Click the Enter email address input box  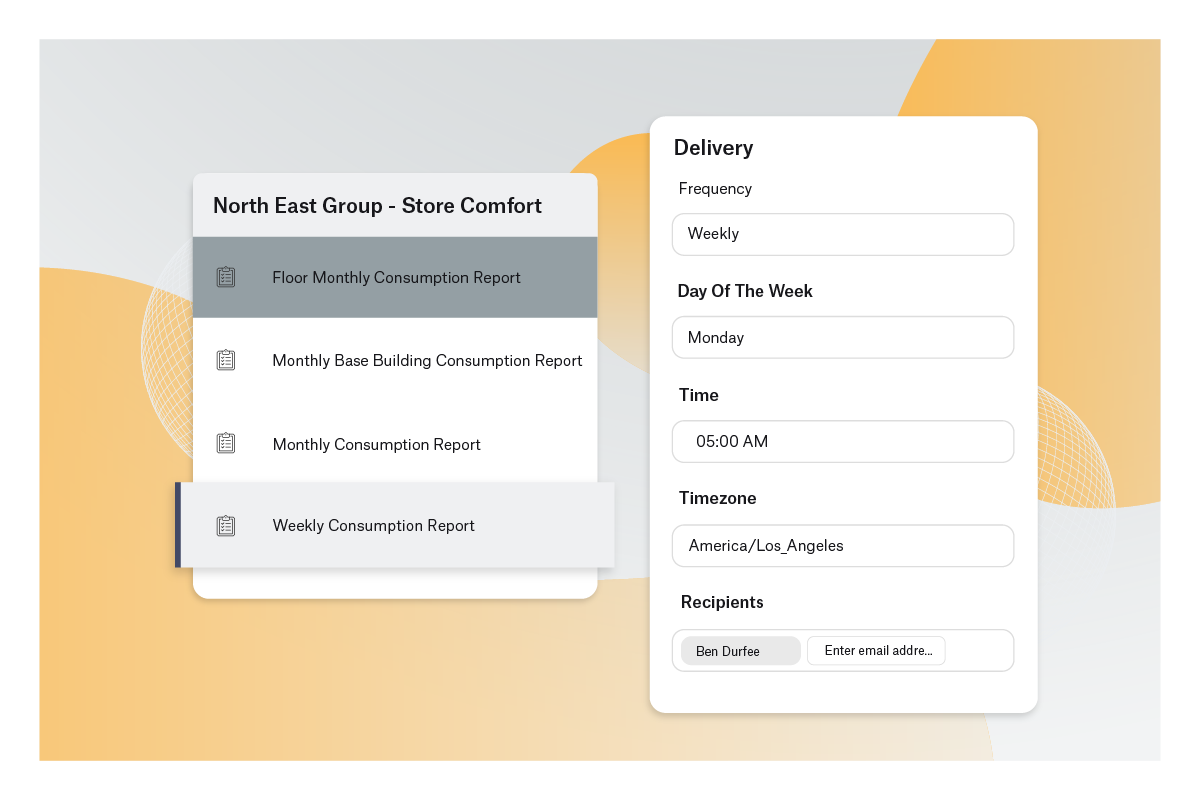click(876, 651)
